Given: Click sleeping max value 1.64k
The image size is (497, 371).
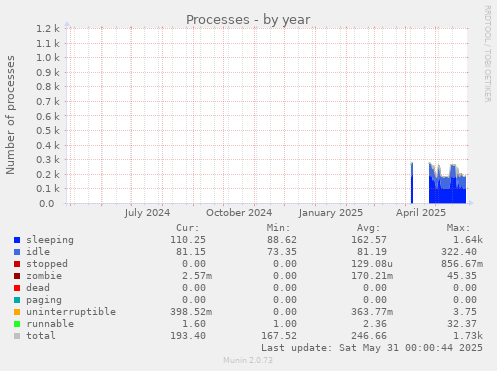Looking at the screenshot, I should [x=468, y=240].
